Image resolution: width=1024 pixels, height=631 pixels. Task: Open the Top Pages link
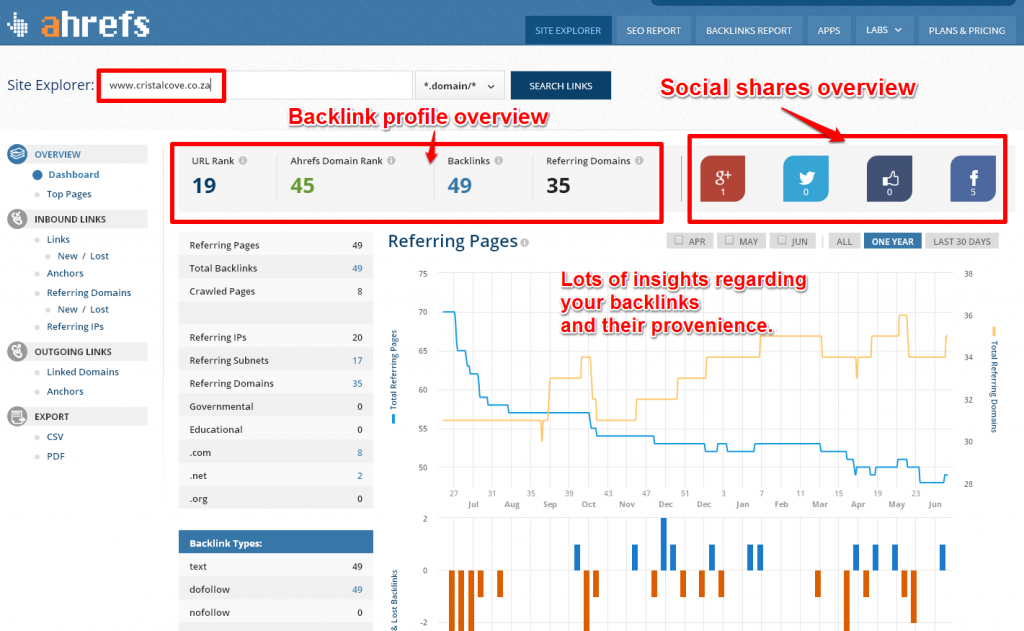pyautogui.click(x=69, y=194)
